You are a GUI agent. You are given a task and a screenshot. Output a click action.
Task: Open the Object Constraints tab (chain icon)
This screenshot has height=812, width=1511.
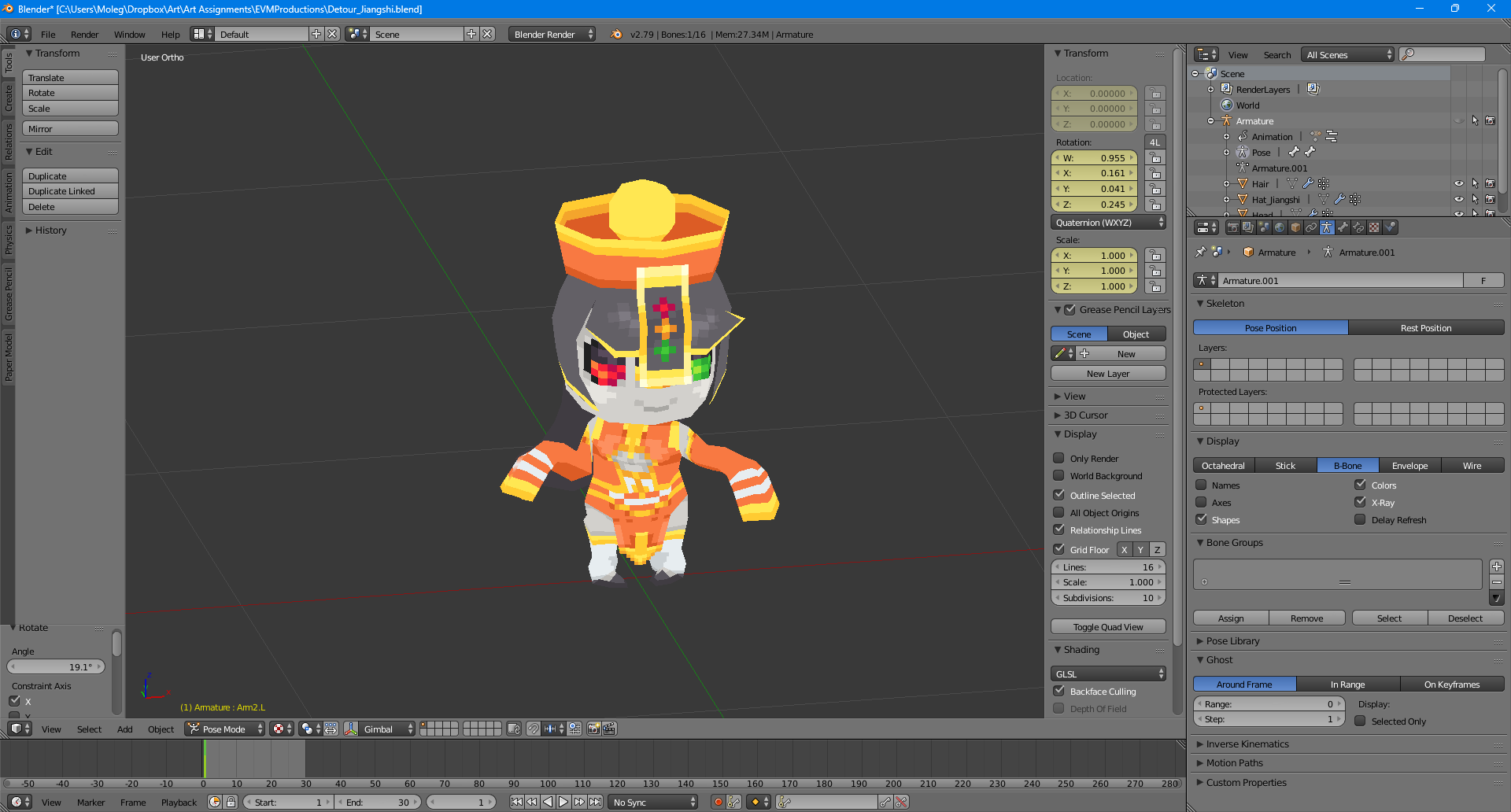point(1311,227)
